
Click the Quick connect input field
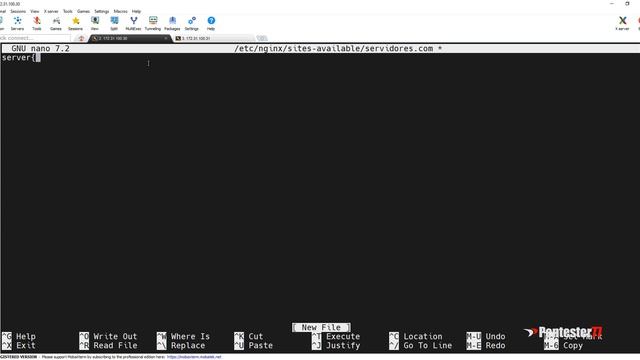point(35,38)
